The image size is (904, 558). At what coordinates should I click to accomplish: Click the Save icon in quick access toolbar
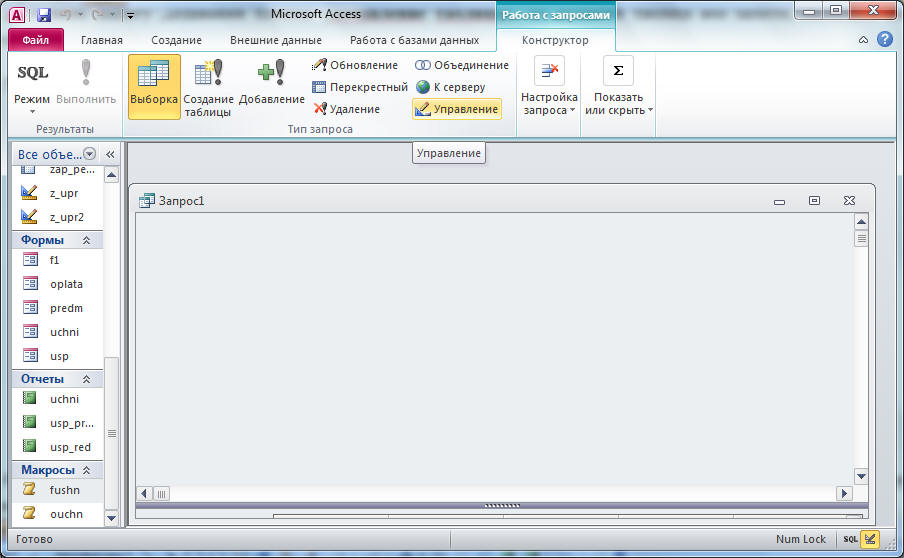[x=44, y=15]
